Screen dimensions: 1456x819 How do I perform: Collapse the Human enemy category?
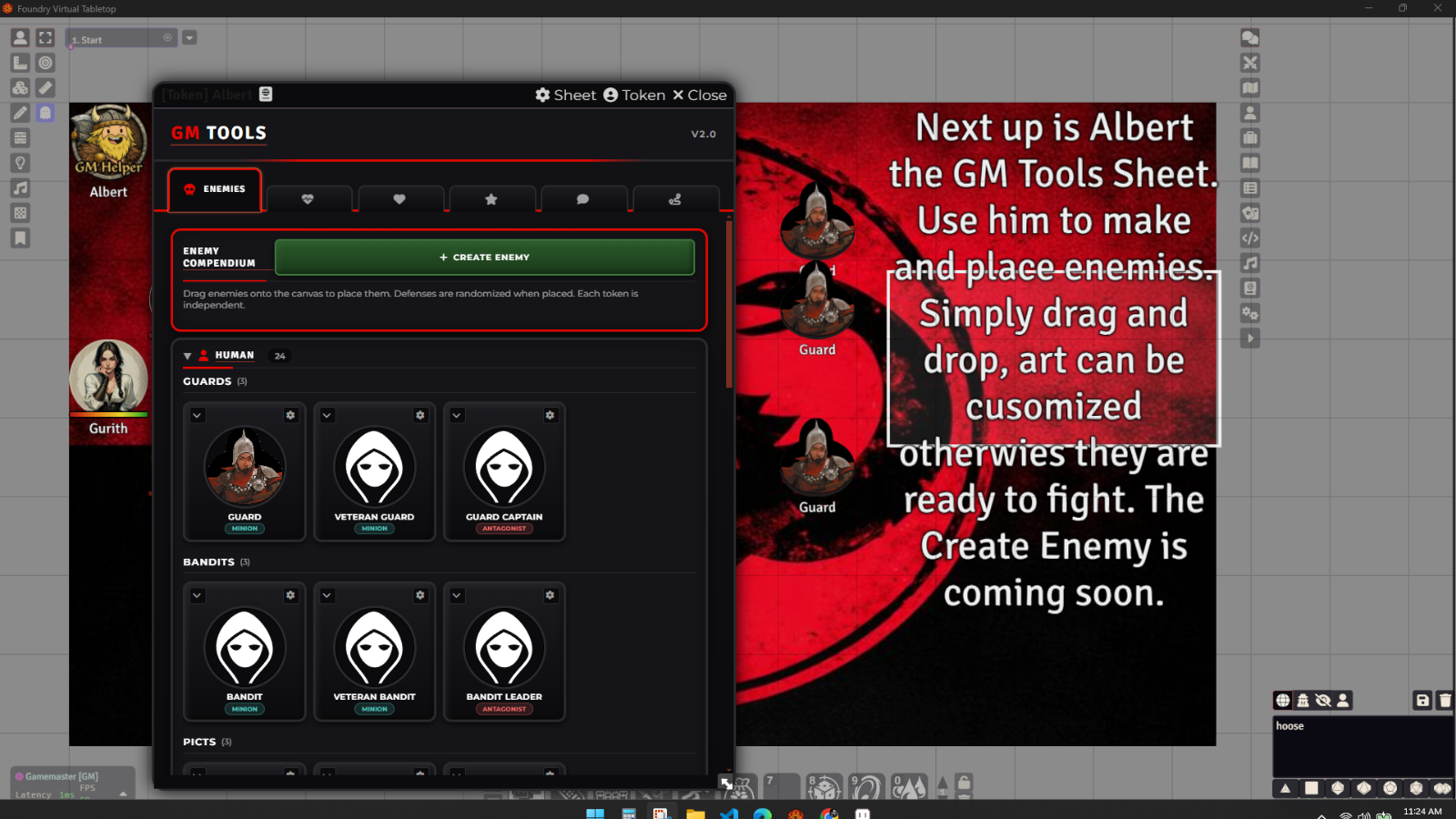(x=187, y=356)
